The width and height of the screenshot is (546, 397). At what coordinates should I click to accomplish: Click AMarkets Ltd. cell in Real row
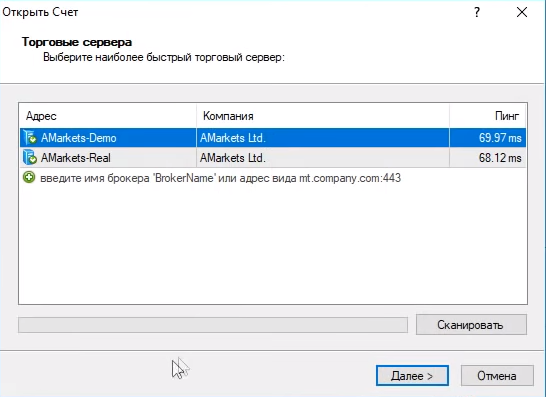(323, 158)
